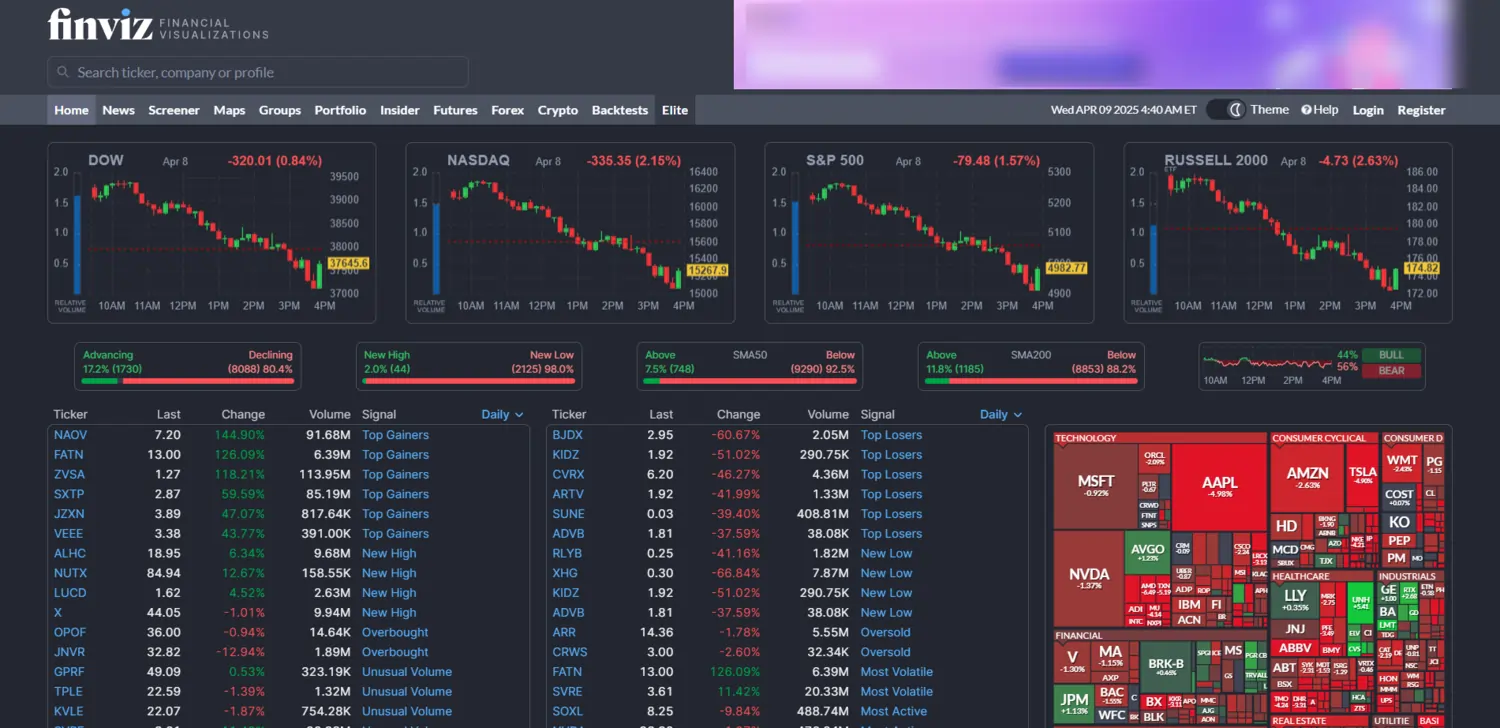Open the Elite tab

click(675, 110)
